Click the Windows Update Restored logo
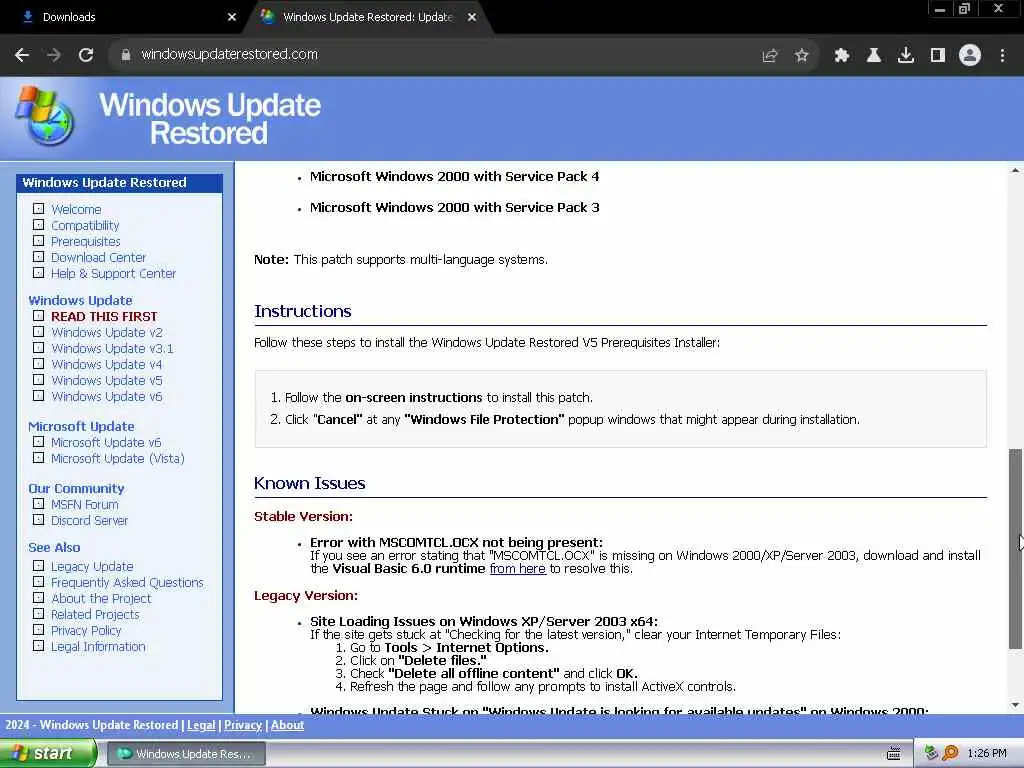This screenshot has width=1024, height=768. (44, 116)
